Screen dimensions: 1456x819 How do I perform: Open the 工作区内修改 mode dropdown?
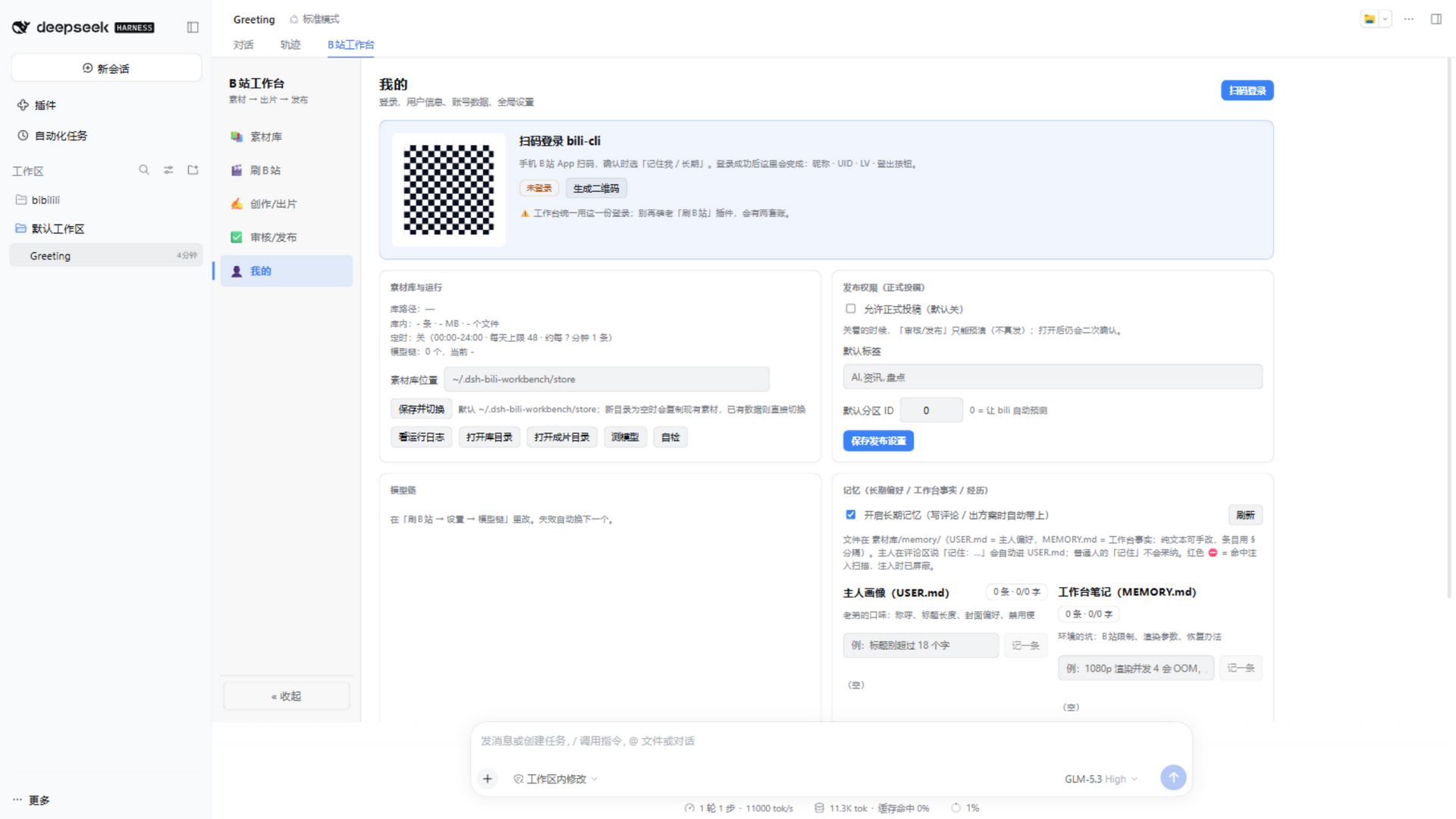pos(556,779)
